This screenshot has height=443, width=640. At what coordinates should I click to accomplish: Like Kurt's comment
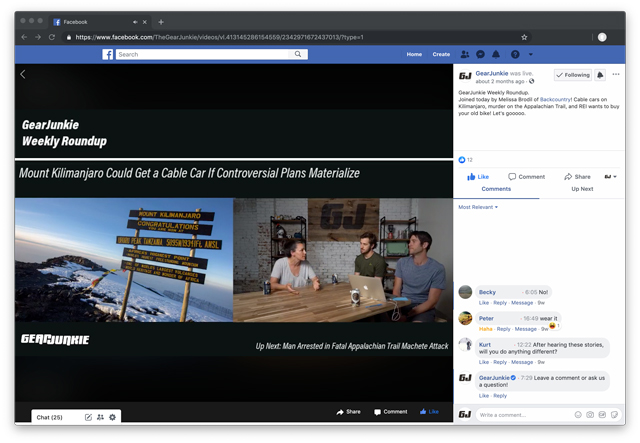pos(484,362)
